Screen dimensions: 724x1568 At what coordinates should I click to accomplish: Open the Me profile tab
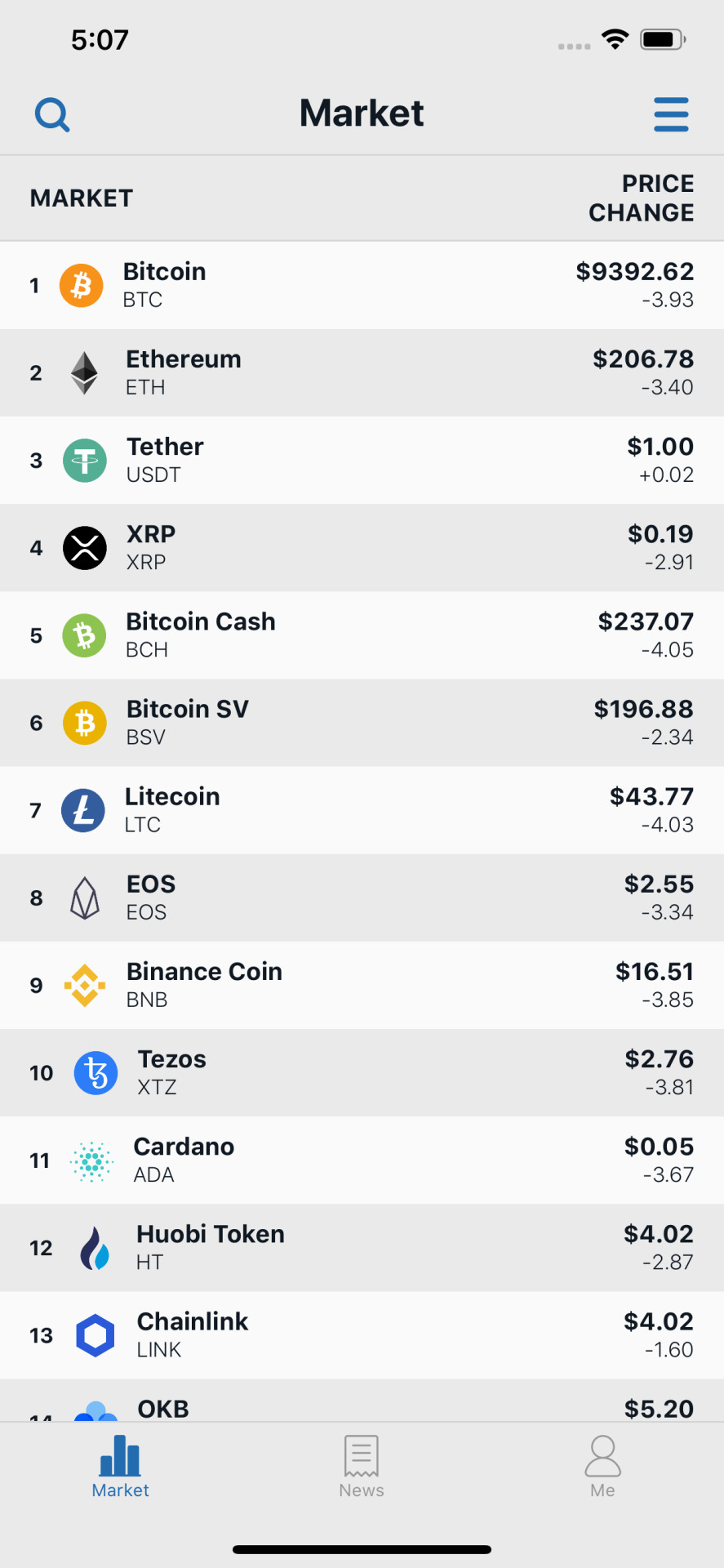(x=602, y=1467)
